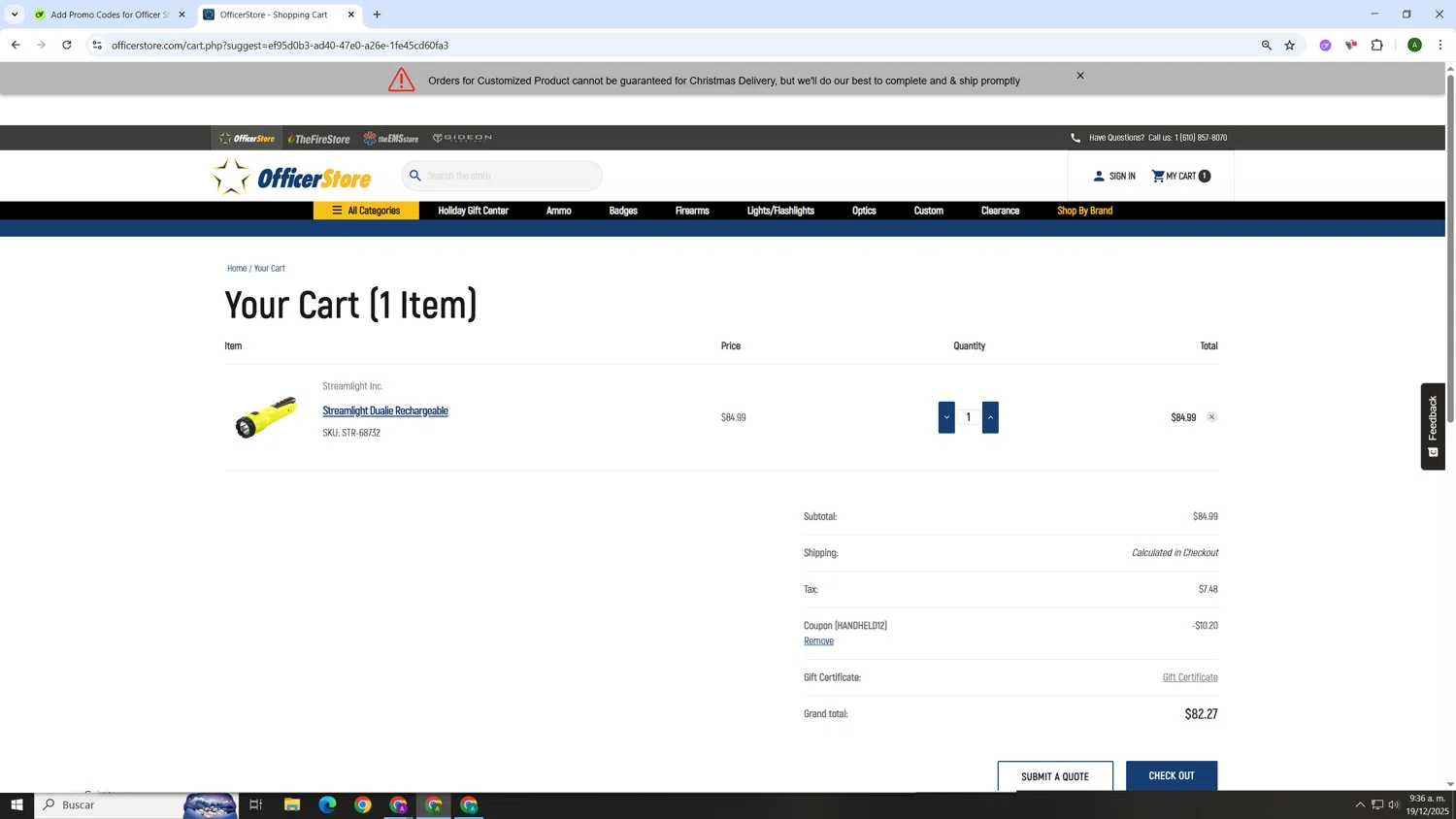The height and width of the screenshot is (819, 1456).
Task: Open the Clearance menu
Action: pos(1000,211)
